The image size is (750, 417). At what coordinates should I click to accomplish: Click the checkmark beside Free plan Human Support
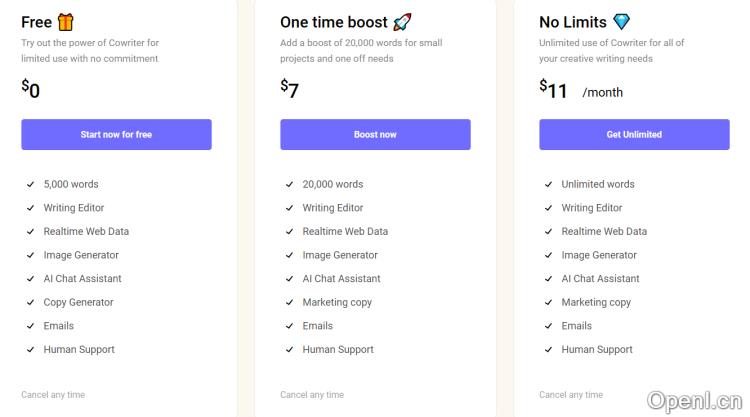pos(30,350)
